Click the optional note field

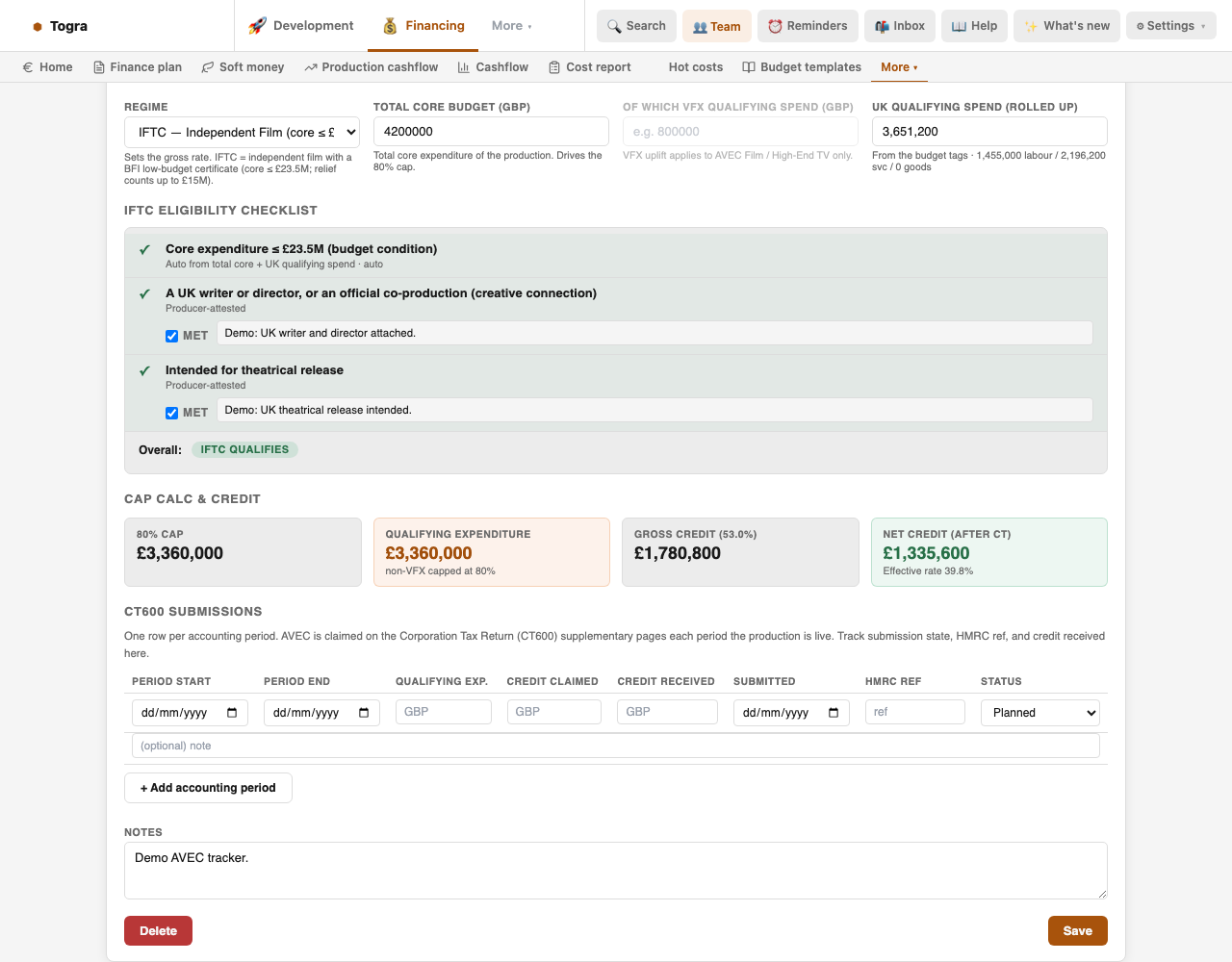(616, 746)
